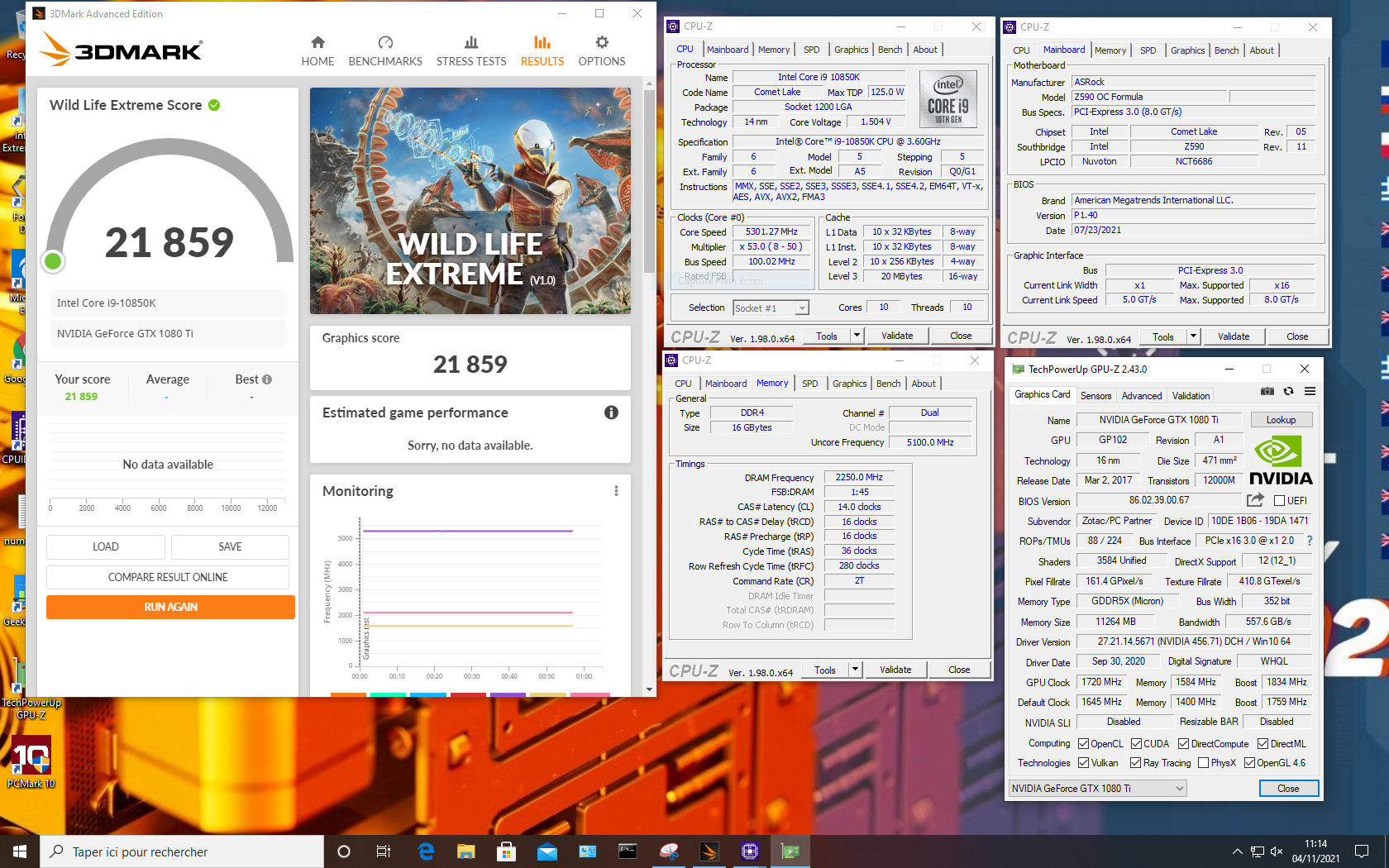Viewport: 1389px width, 868px height.
Task: Open PCMark 10 desktop shortcut
Action: point(31,762)
